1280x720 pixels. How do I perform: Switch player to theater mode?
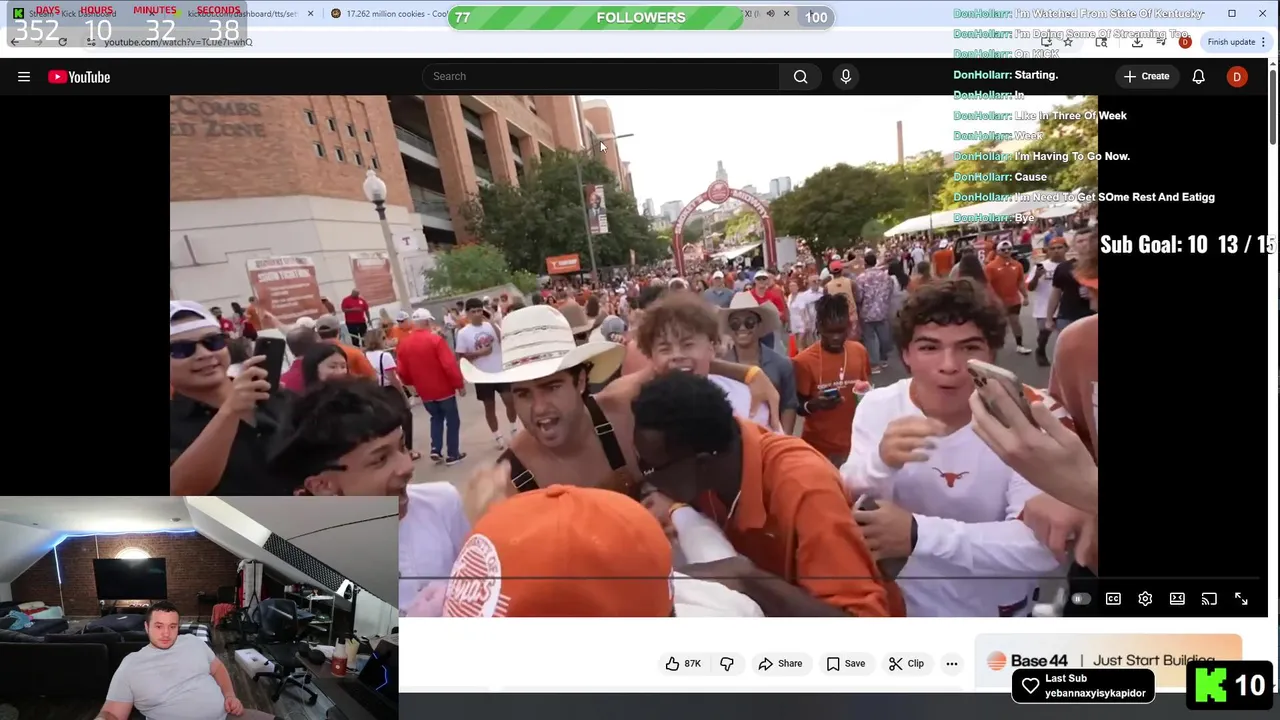tap(1177, 599)
